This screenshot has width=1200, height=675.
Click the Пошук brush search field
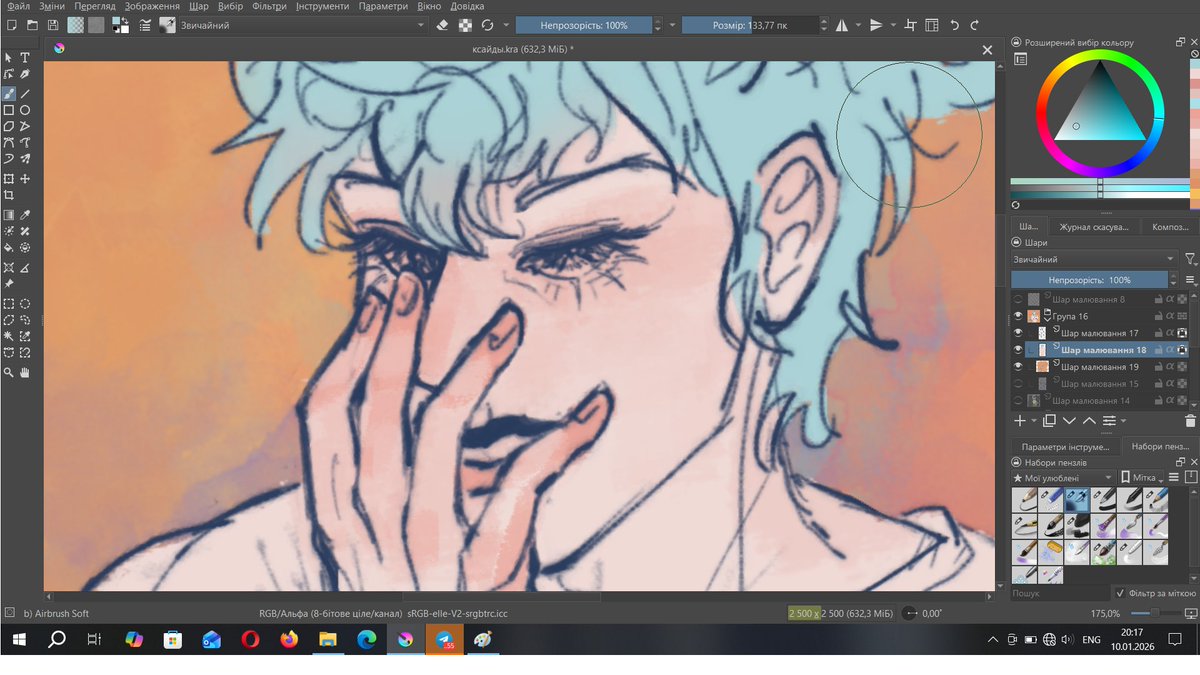pyautogui.click(x=1059, y=593)
